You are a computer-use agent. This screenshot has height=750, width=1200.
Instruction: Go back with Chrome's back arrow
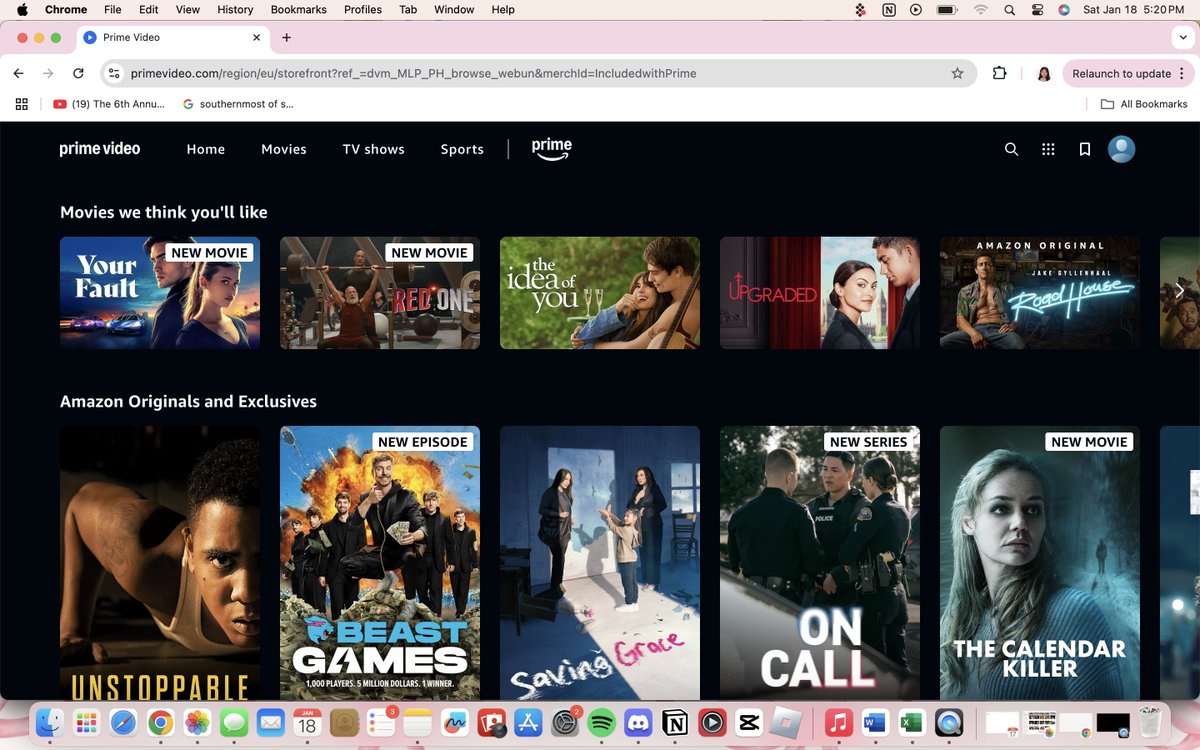[18, 73]
